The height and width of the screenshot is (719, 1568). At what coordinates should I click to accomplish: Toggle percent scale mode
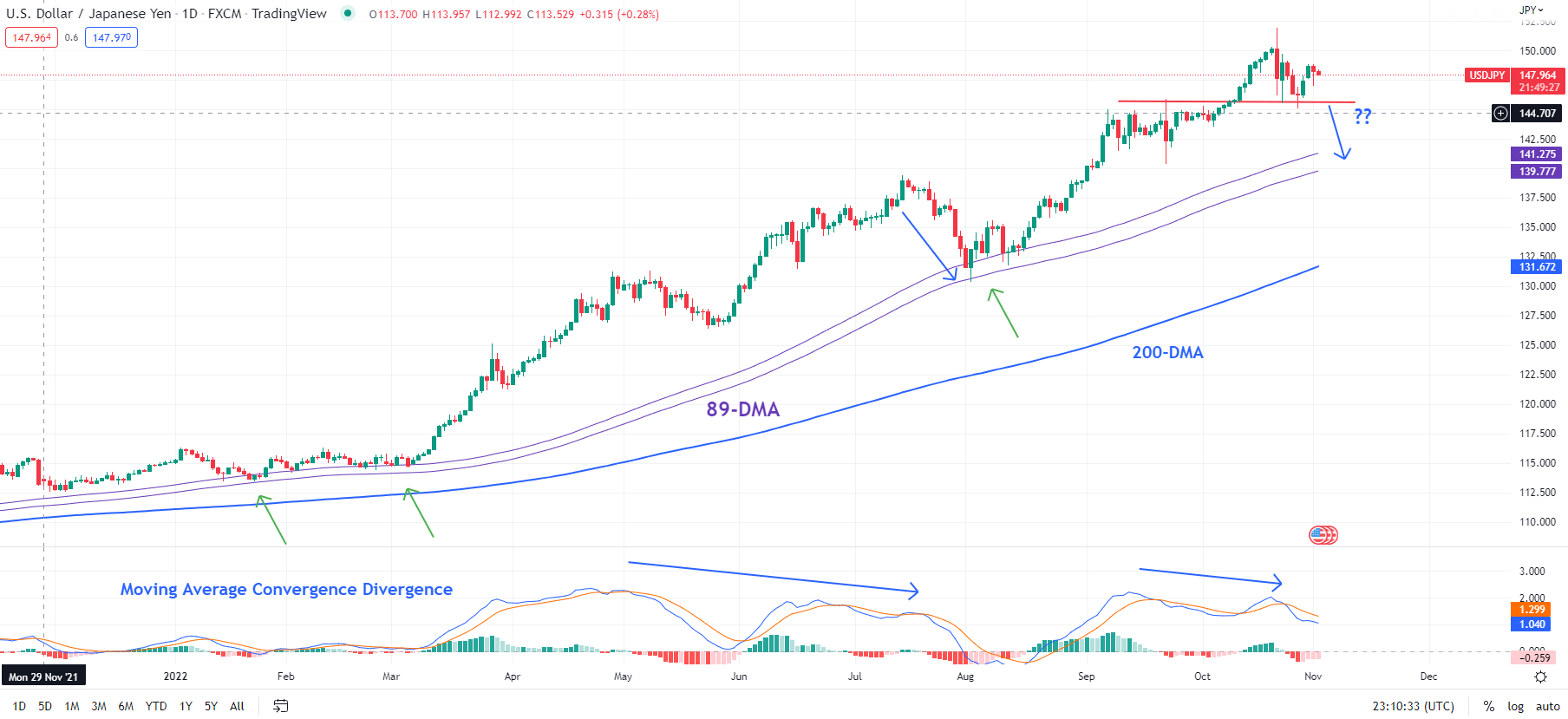[1489, 706]
